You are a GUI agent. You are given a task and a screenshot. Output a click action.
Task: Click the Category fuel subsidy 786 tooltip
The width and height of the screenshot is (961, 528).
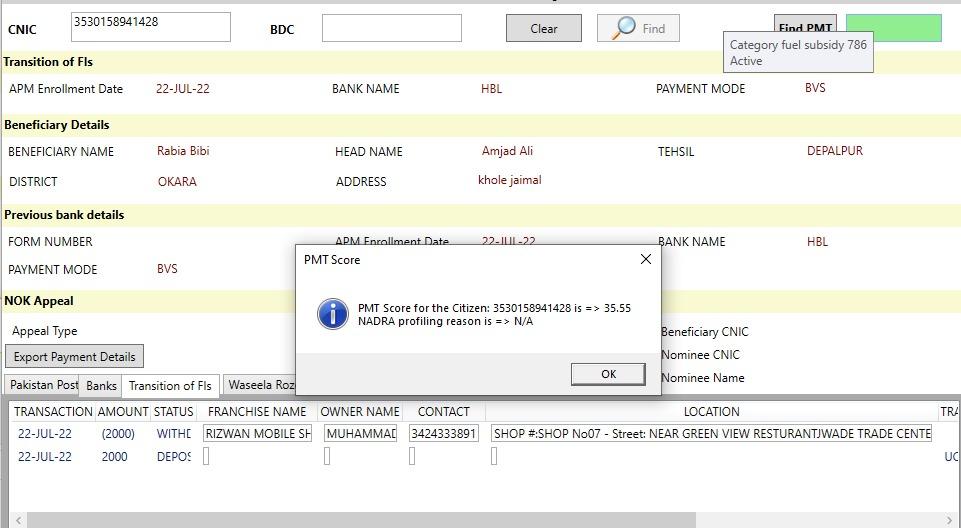pos(798,53)
